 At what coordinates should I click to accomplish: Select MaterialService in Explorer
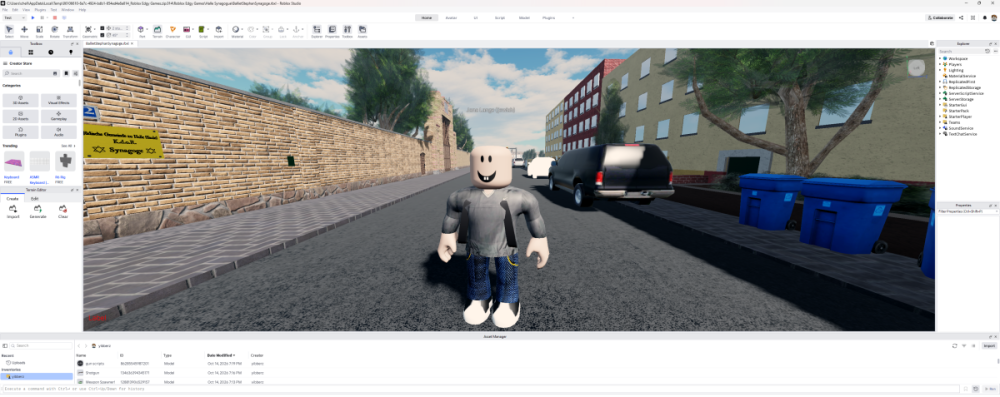[962, 76]
